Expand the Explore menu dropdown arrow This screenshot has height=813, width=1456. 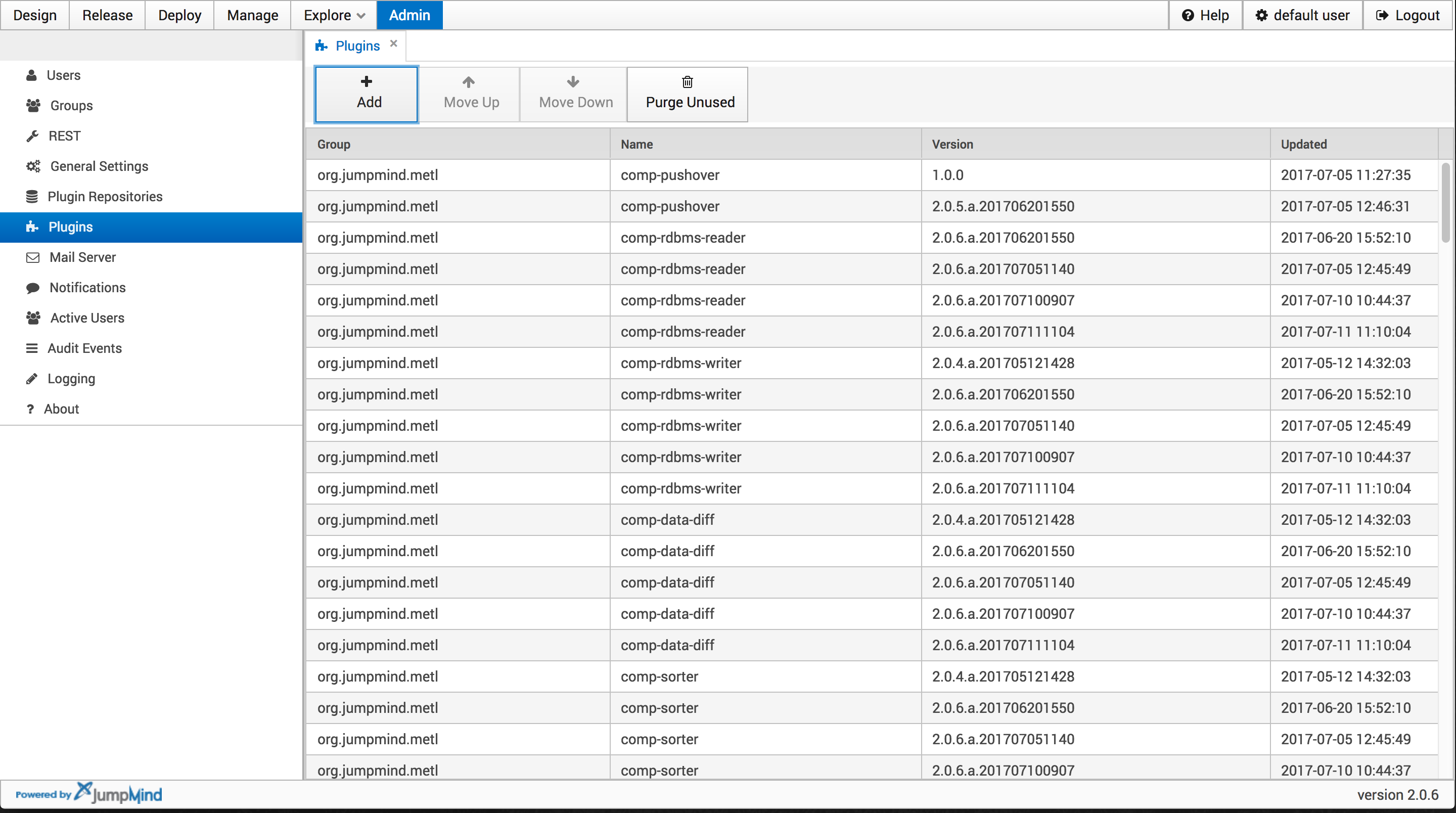pyautogui.click(x=361, y=16)
